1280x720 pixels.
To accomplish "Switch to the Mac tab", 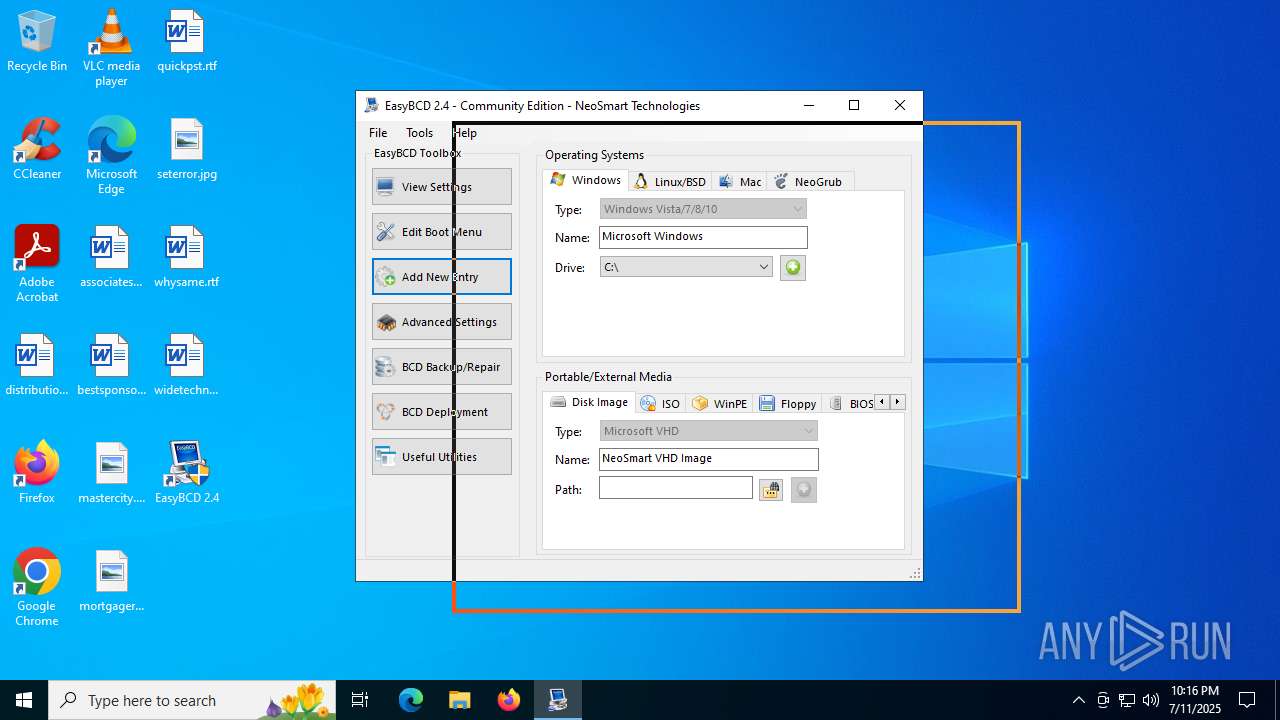I will coord(741,182).
